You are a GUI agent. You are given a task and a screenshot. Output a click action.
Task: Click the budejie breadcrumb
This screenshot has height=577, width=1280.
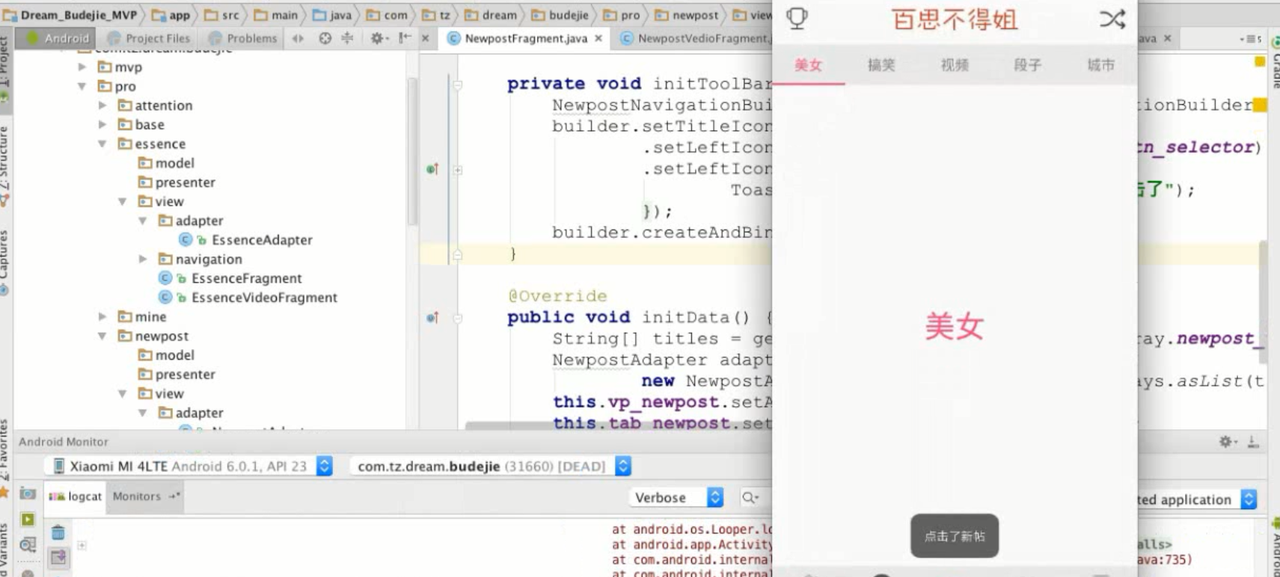(561, 15)
